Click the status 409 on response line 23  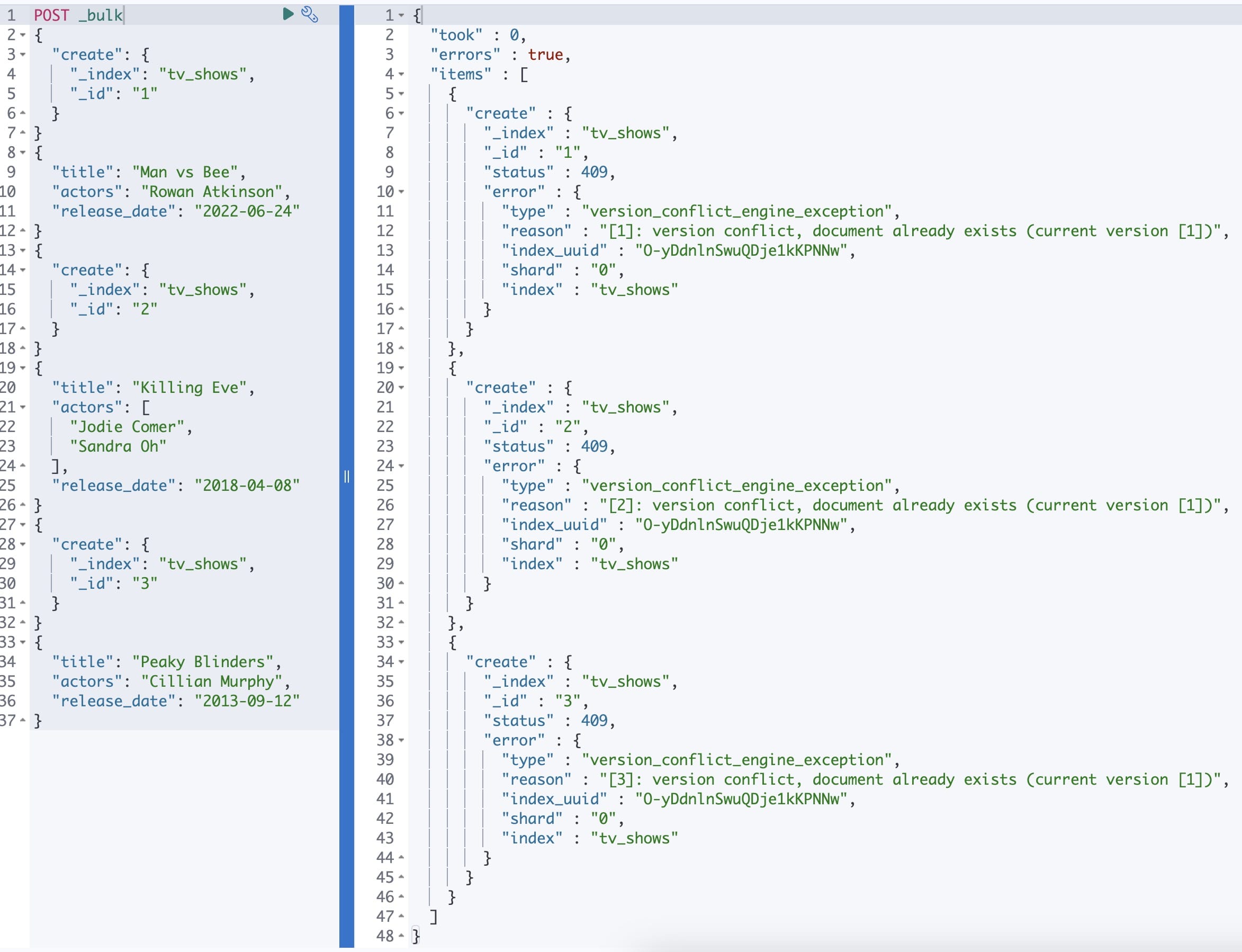click(594, 446)
